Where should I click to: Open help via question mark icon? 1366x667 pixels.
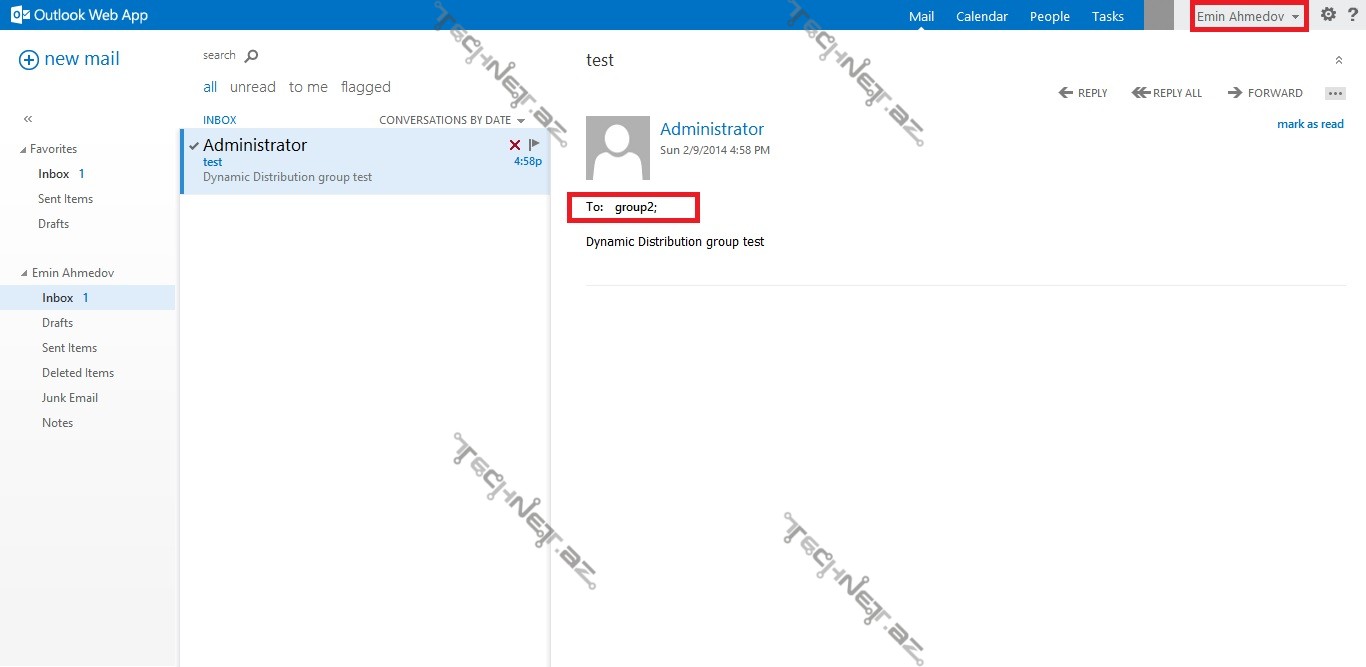[x=1353, y=15]
